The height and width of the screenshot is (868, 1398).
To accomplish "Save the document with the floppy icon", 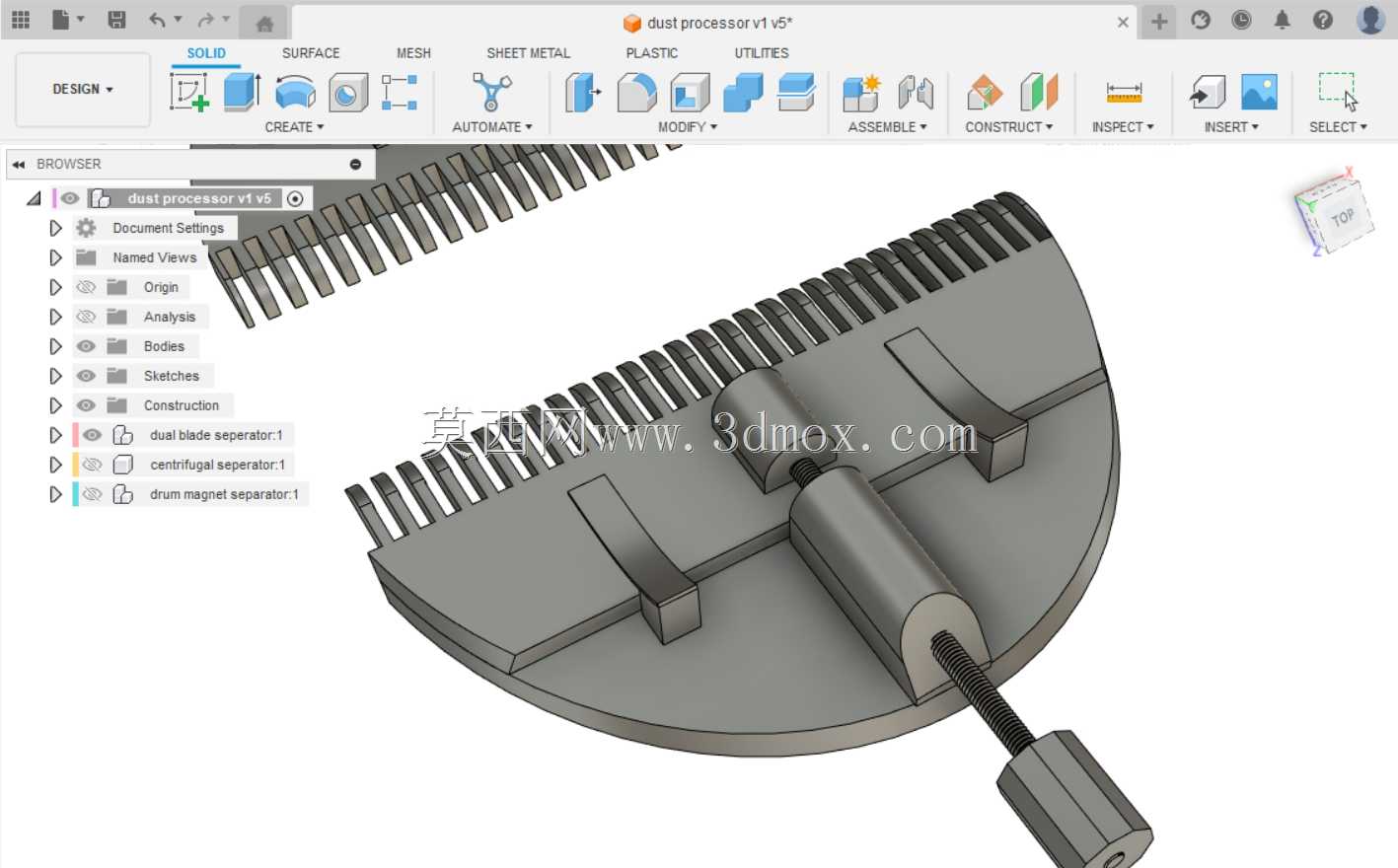I will [x=116, y=20].
